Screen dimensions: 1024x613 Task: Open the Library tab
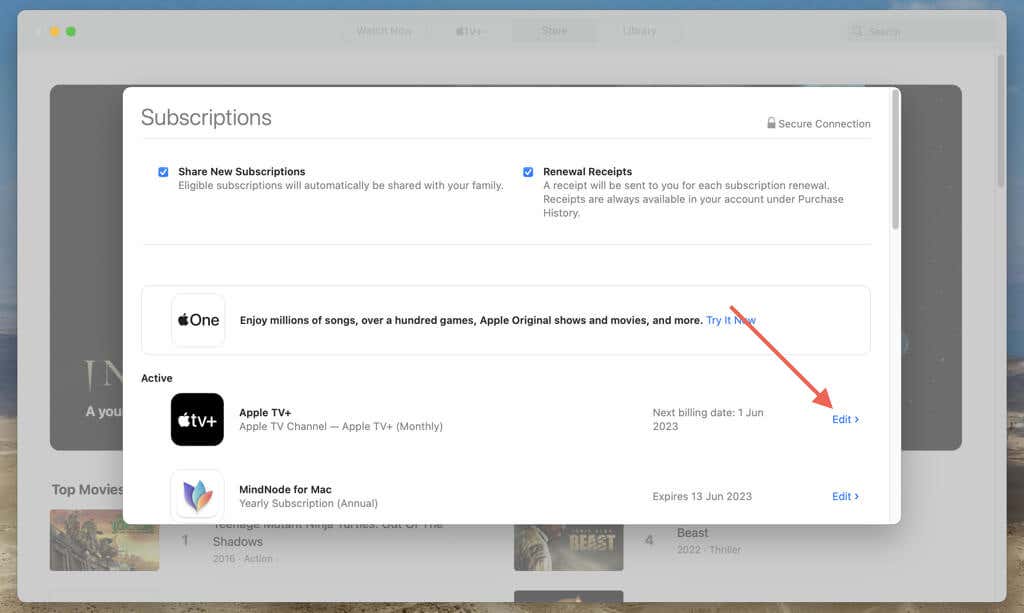click(641, 31)
